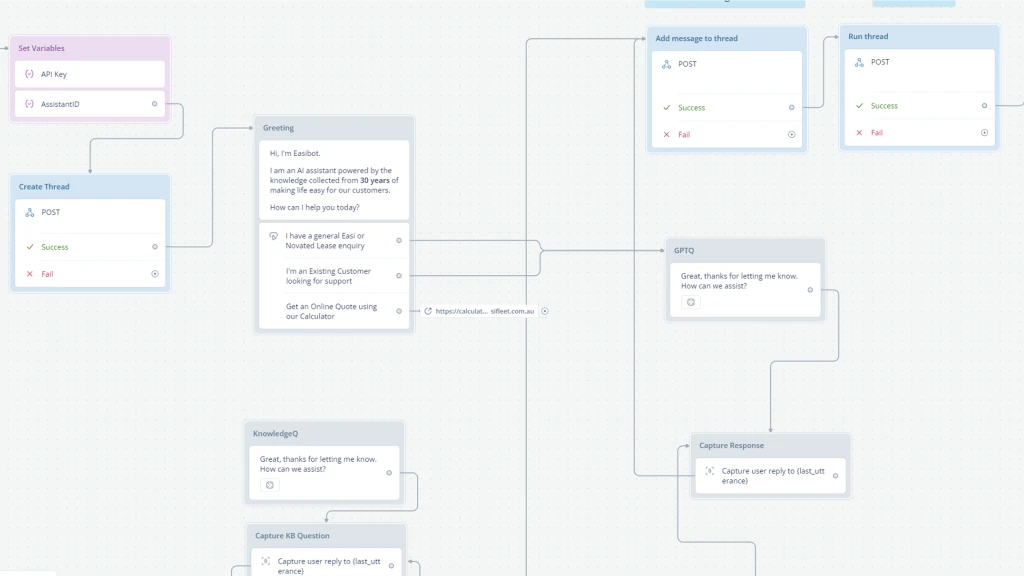The image size is (1024, 576).
Task: Click the variable icon beside API Key
Action: pyautogui.click(x=29, y=74)
